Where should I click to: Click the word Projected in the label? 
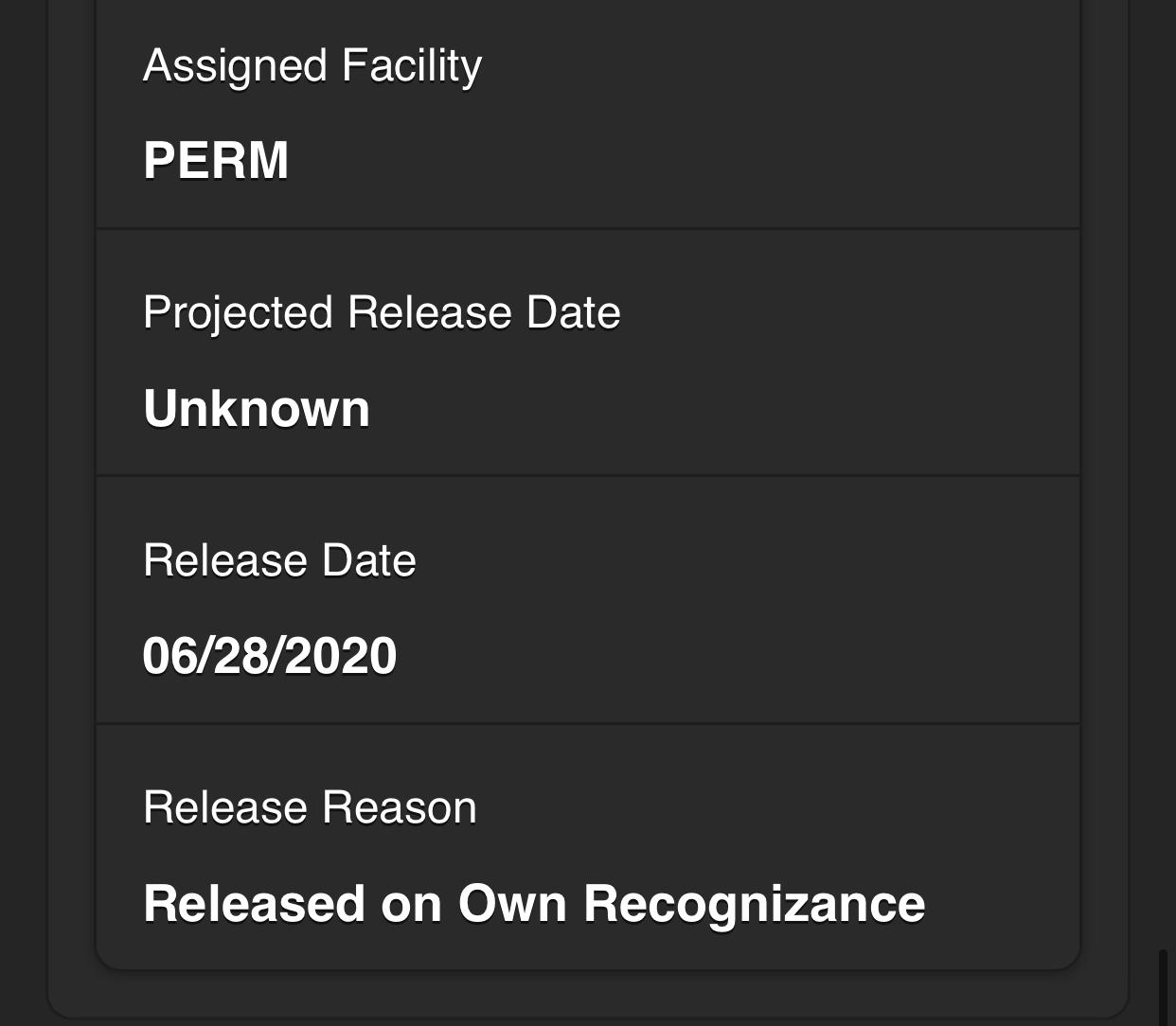(x=238, y=312)
